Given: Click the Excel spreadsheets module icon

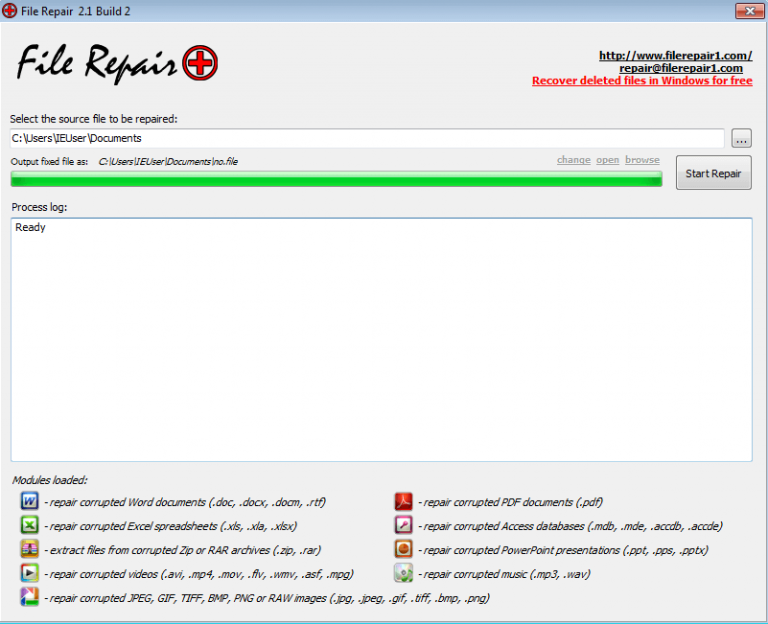Looking at the screenshot, I should tap(30, 525).
